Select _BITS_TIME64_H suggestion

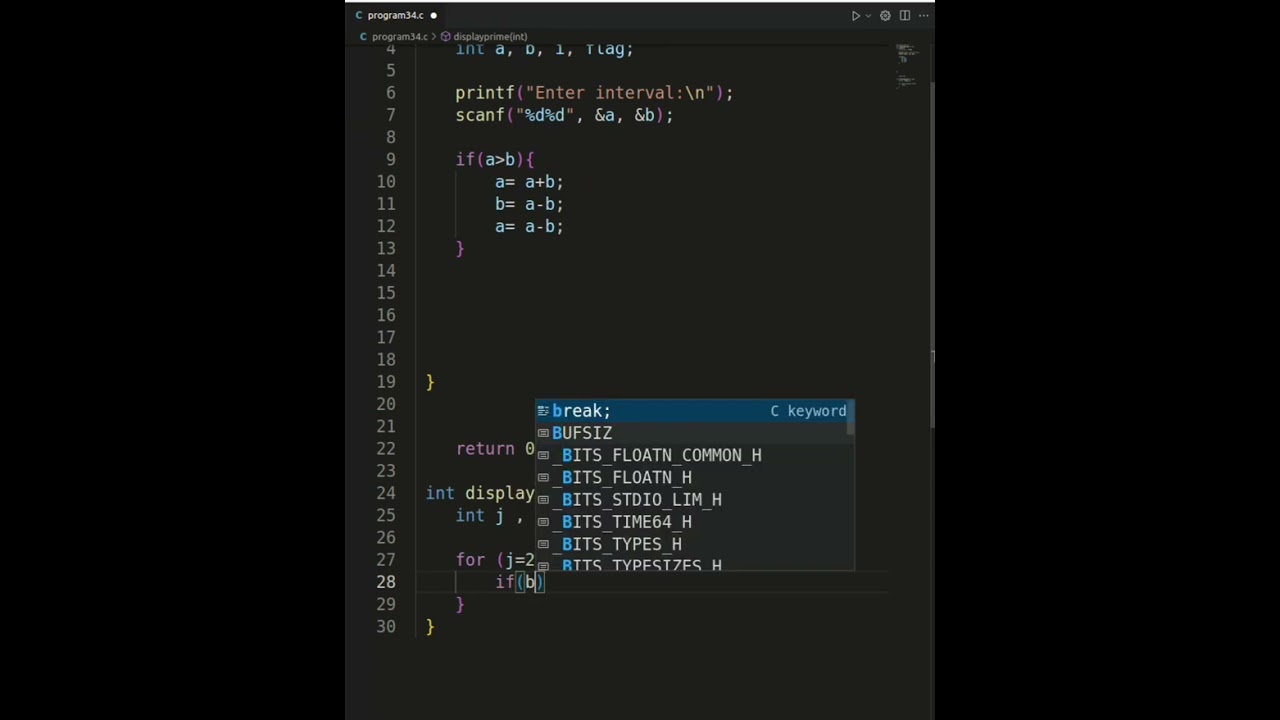(694, 521)
